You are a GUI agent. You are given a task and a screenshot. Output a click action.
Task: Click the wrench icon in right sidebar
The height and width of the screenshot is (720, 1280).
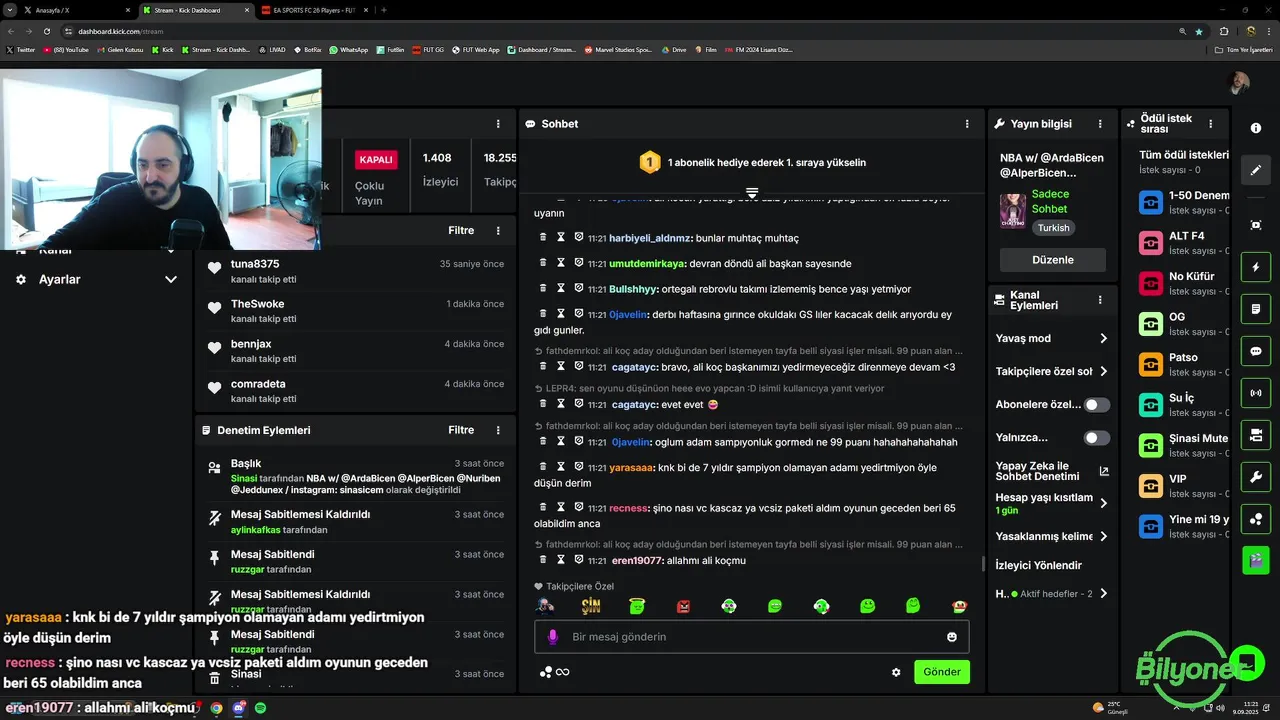[1256, 477]
